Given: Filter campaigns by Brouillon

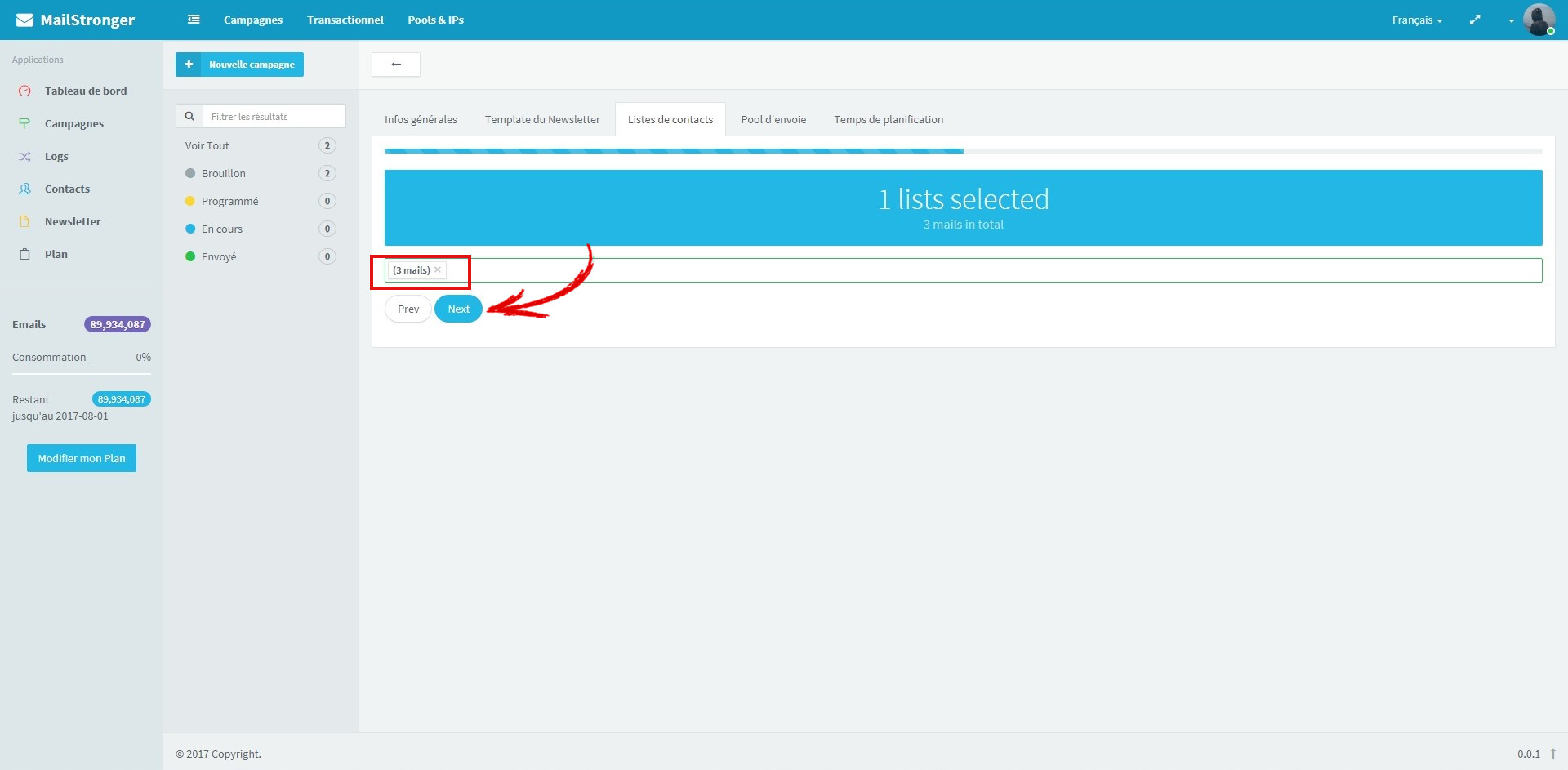Looking at the screenshot, I should coord(223,173).
